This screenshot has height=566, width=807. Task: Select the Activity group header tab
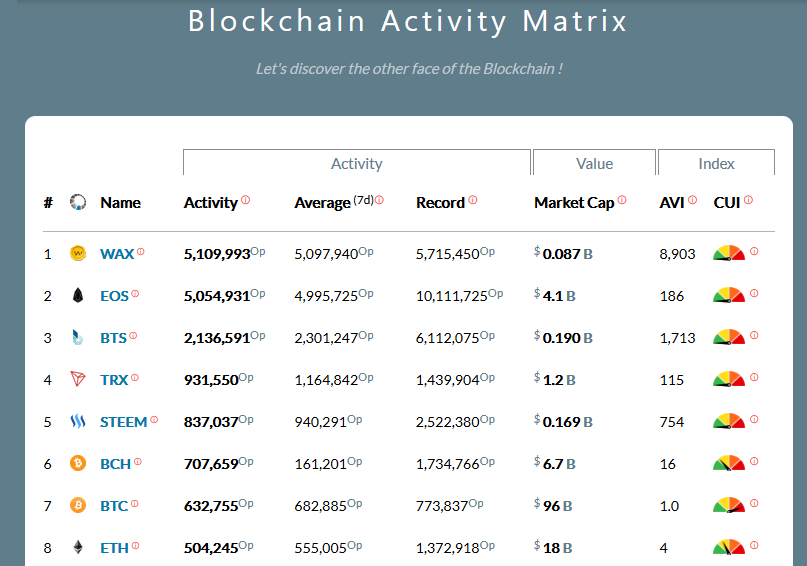(x=357, y=163)
